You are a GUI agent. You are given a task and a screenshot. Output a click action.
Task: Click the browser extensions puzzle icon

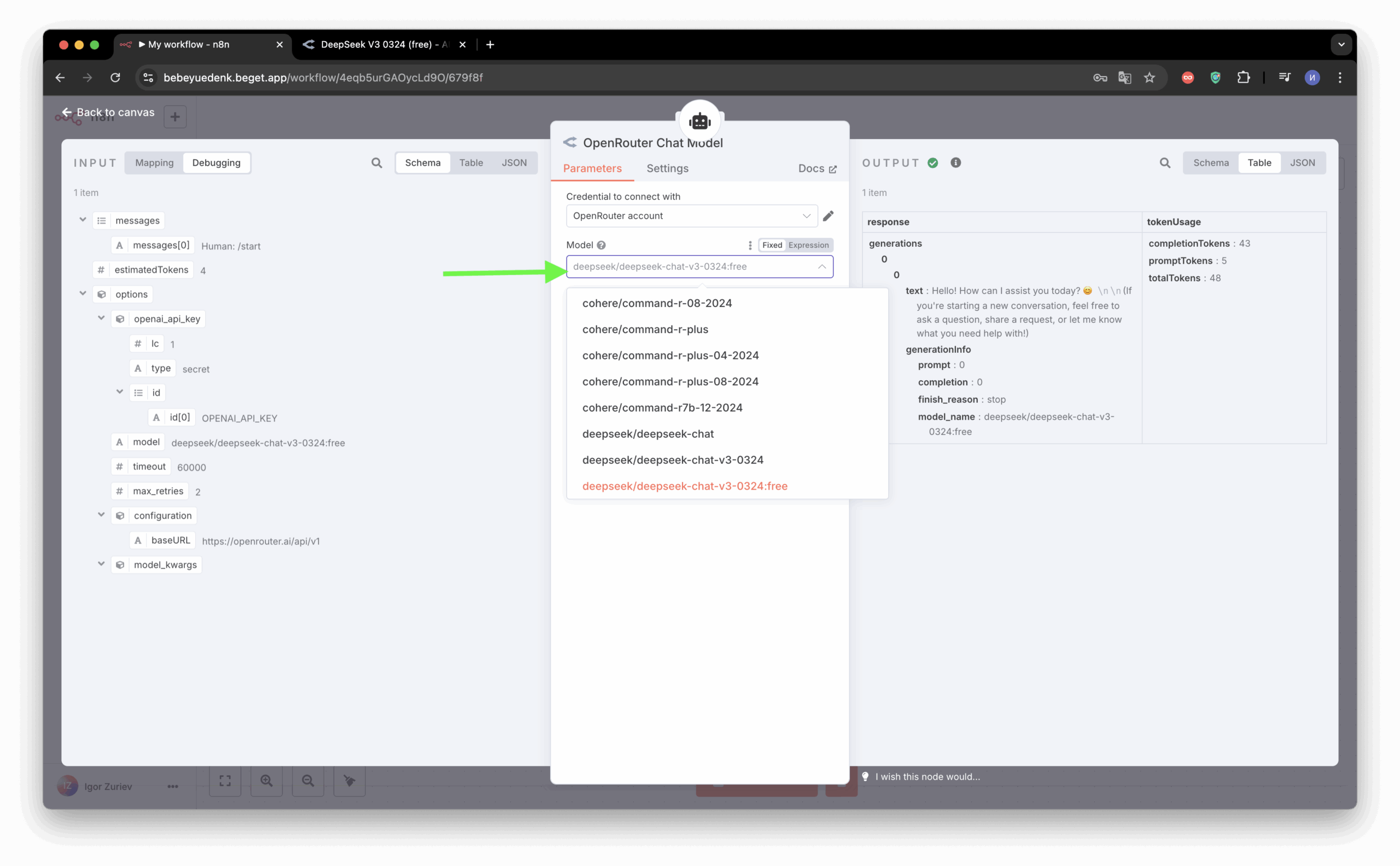tap(1243, 77)
